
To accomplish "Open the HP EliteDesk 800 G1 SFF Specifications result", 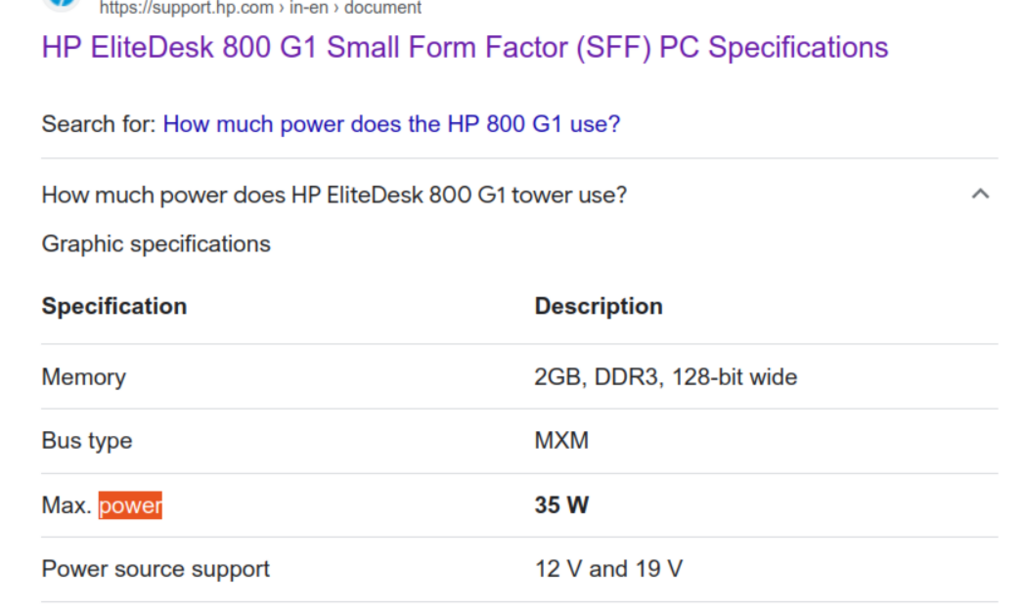I will [465, 48].
